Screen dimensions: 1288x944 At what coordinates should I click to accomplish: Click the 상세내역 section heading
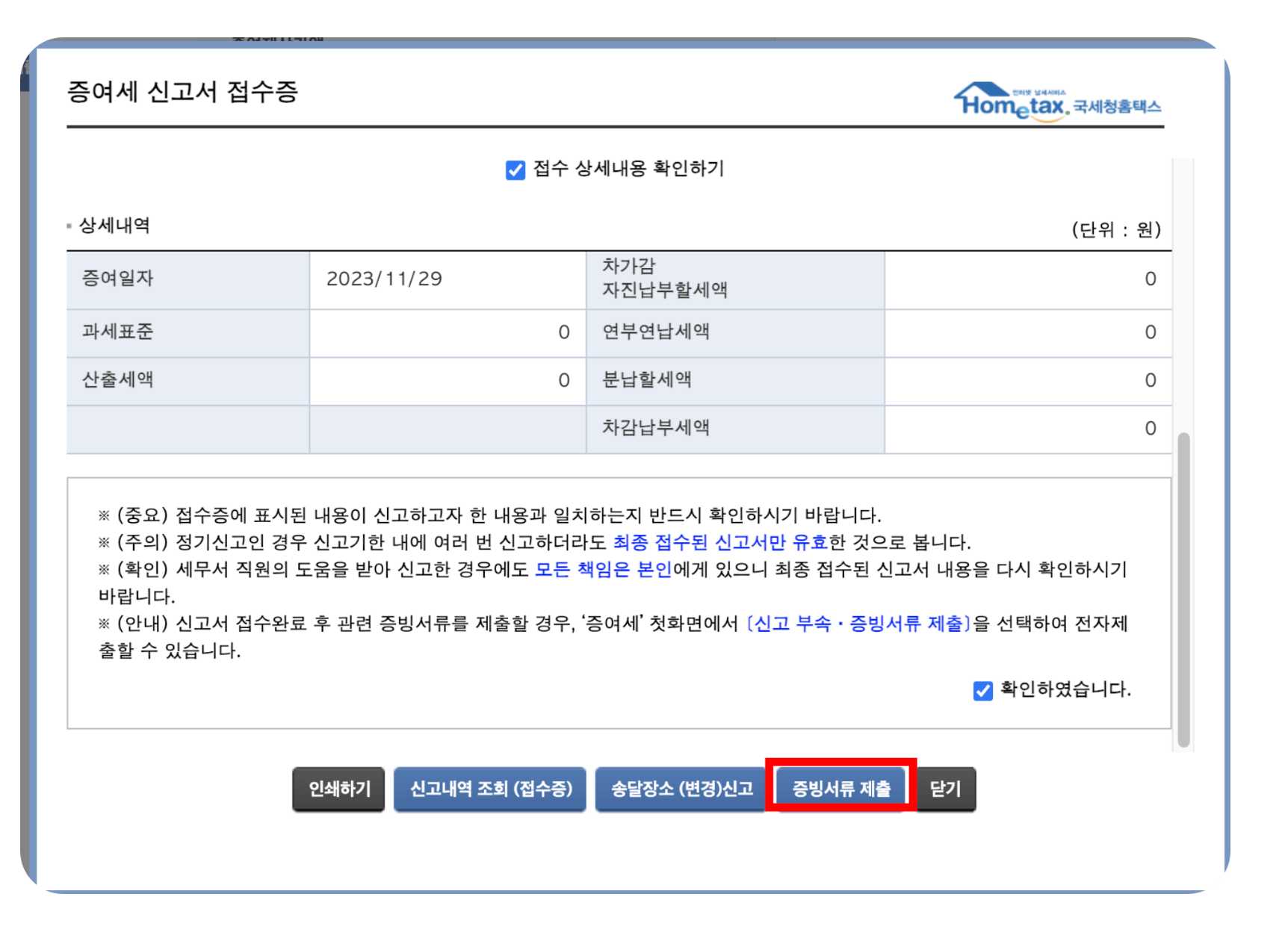[x=114, y=225]
